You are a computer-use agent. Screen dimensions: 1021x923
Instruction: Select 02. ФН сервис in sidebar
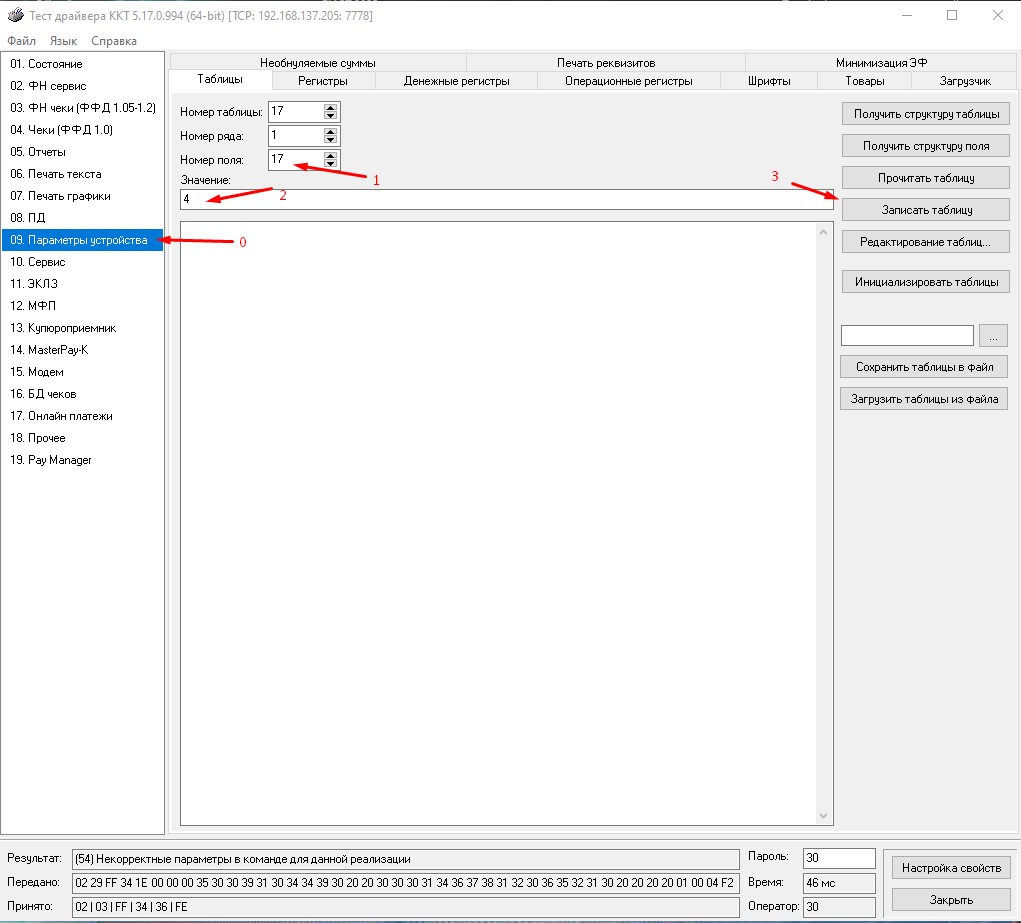pyautogui.click(x=82, y=86)
